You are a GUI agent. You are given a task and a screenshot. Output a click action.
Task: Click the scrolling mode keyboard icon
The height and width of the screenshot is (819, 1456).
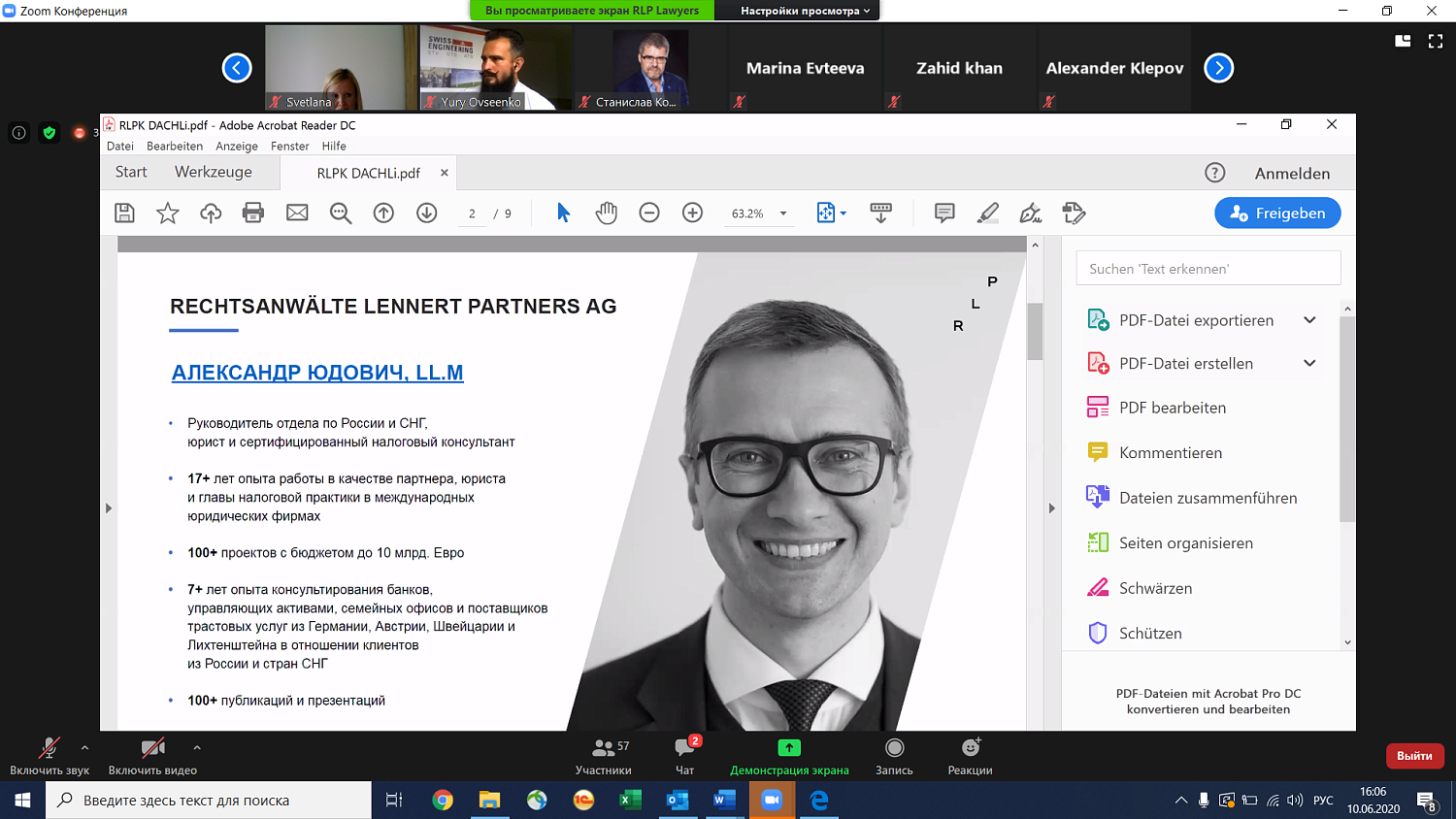pos(881,213)
